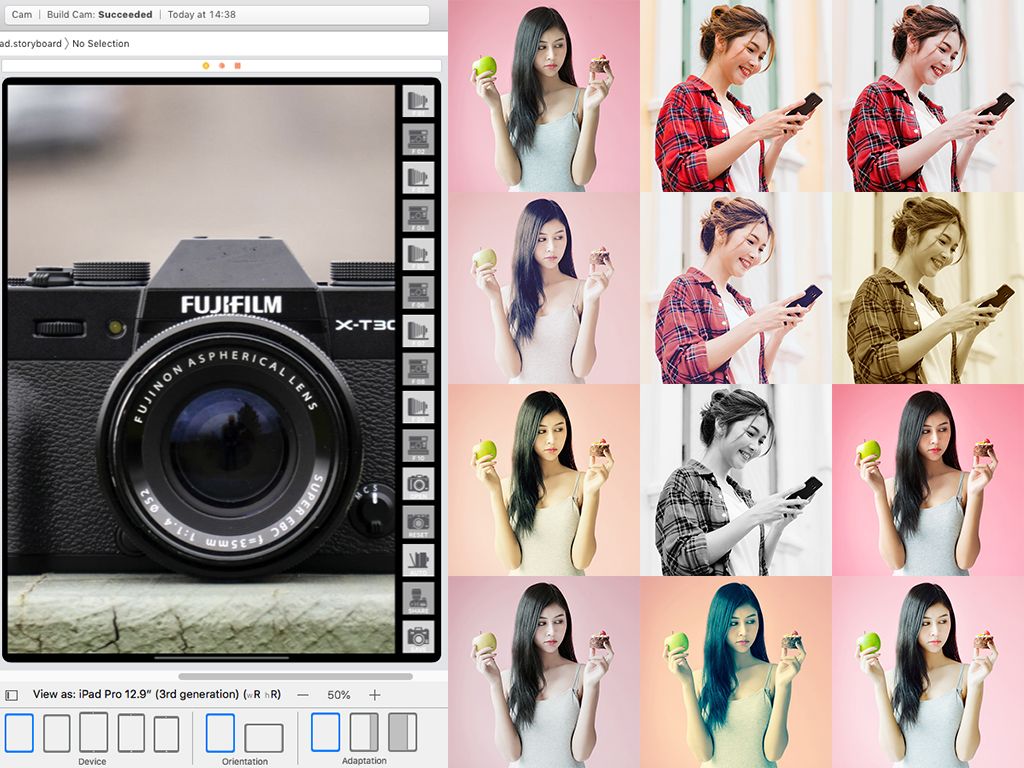Click the OPEN camera icon button
The image size is (1024, 768).
(x=418, y=484)
